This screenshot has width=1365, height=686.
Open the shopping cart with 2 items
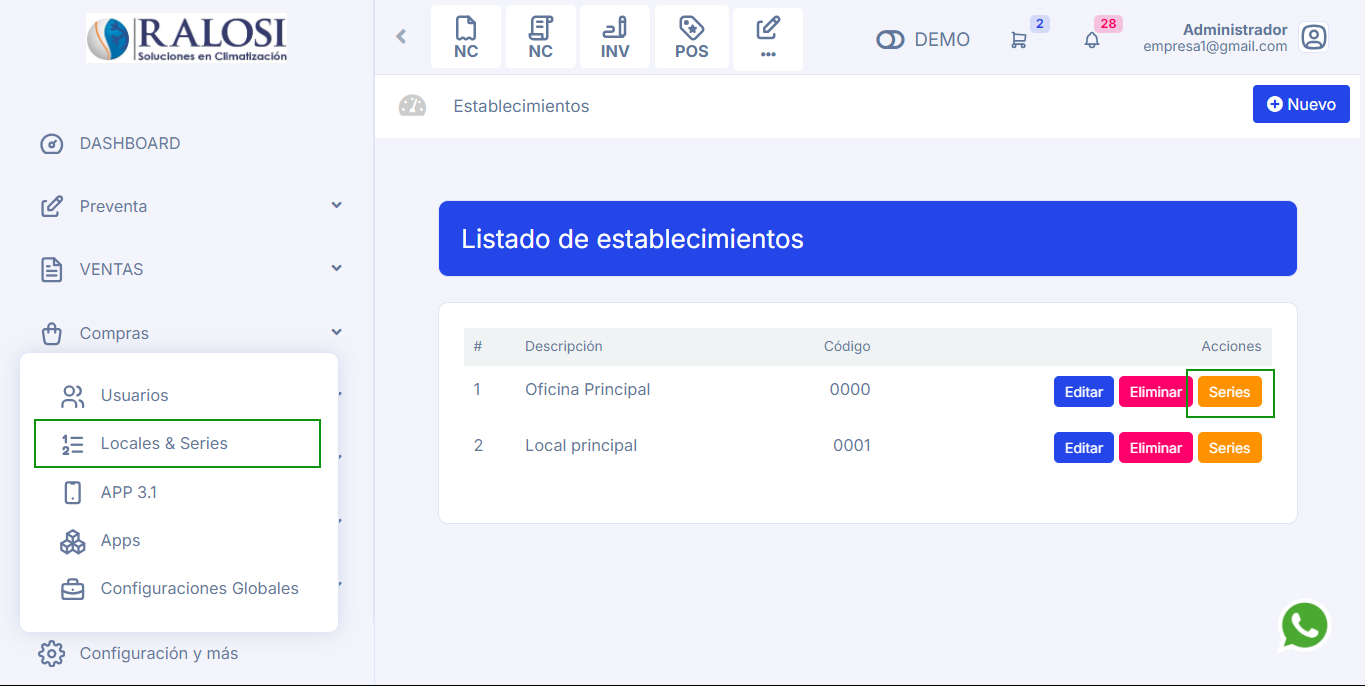(1019, 38)
